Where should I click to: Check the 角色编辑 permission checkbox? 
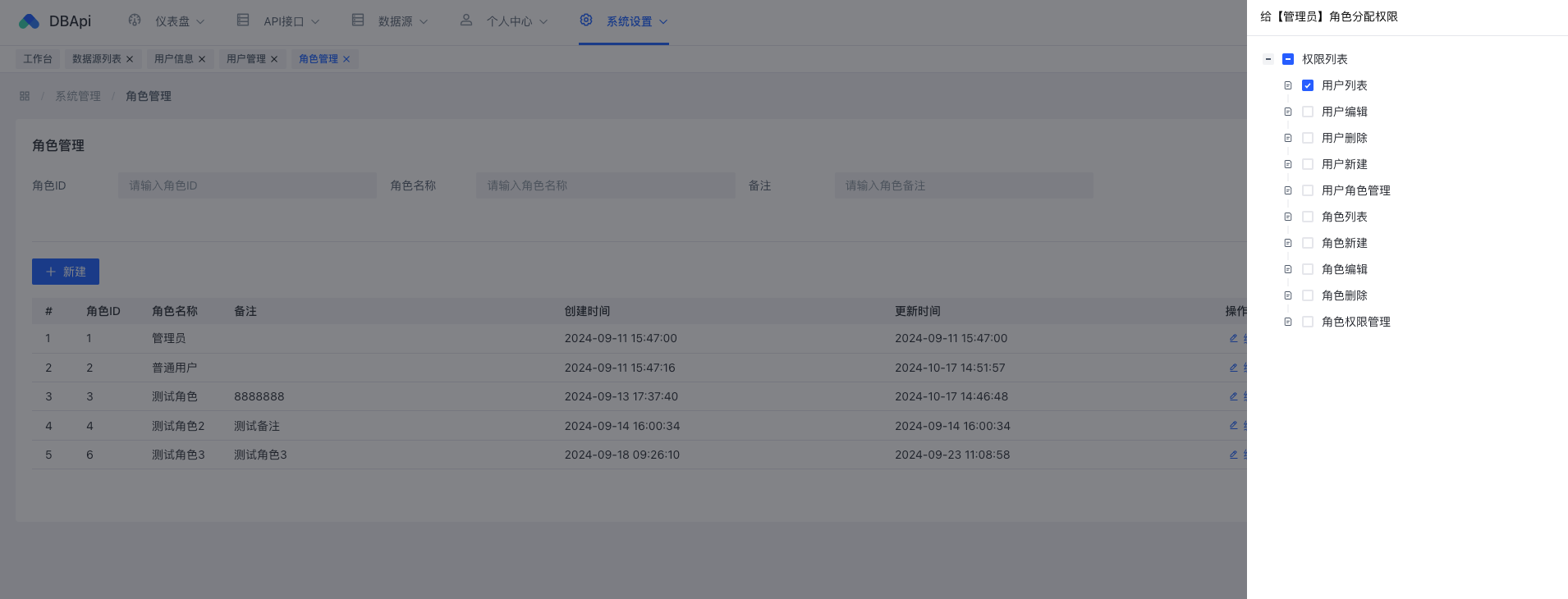pyautogui.click(x=1308, y=269)
